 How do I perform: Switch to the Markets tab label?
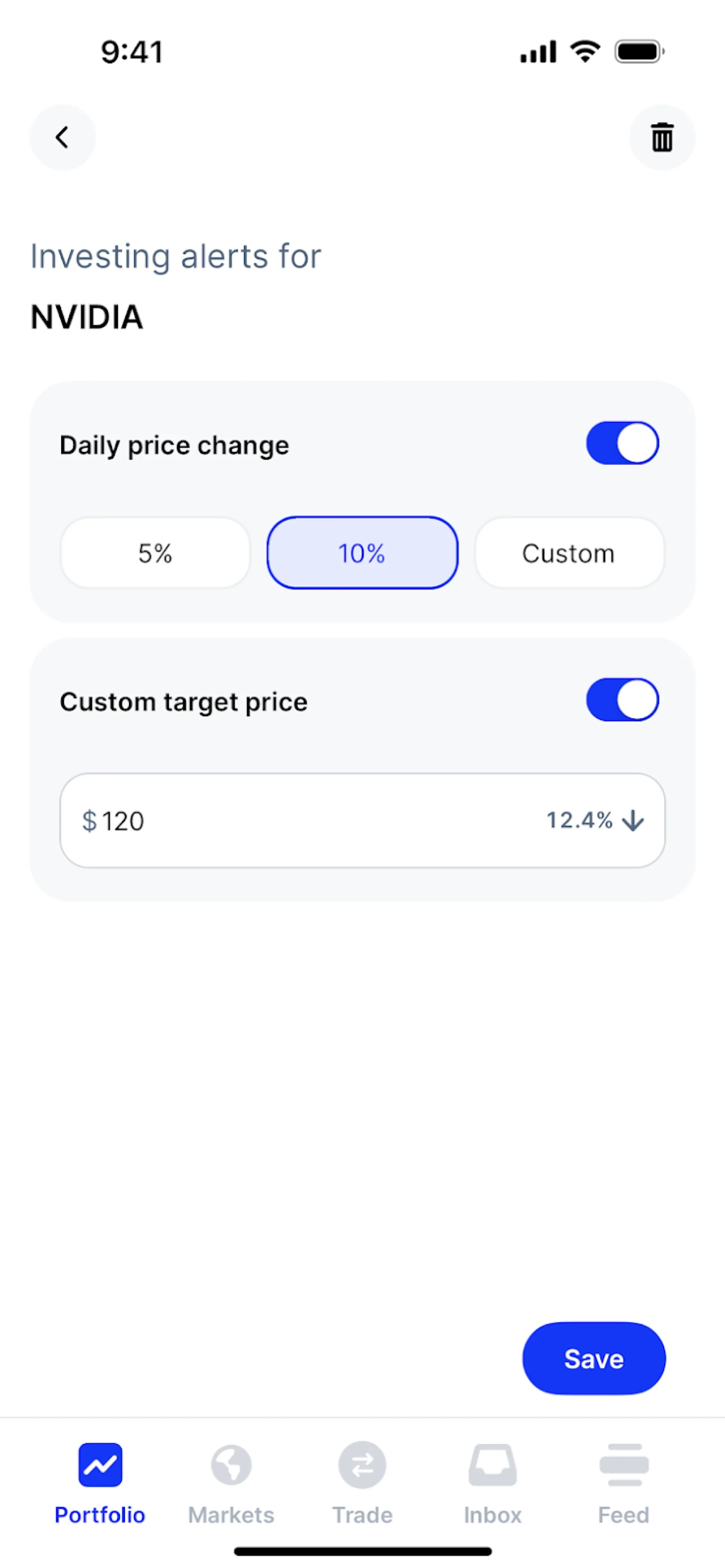pos(231,1515)
